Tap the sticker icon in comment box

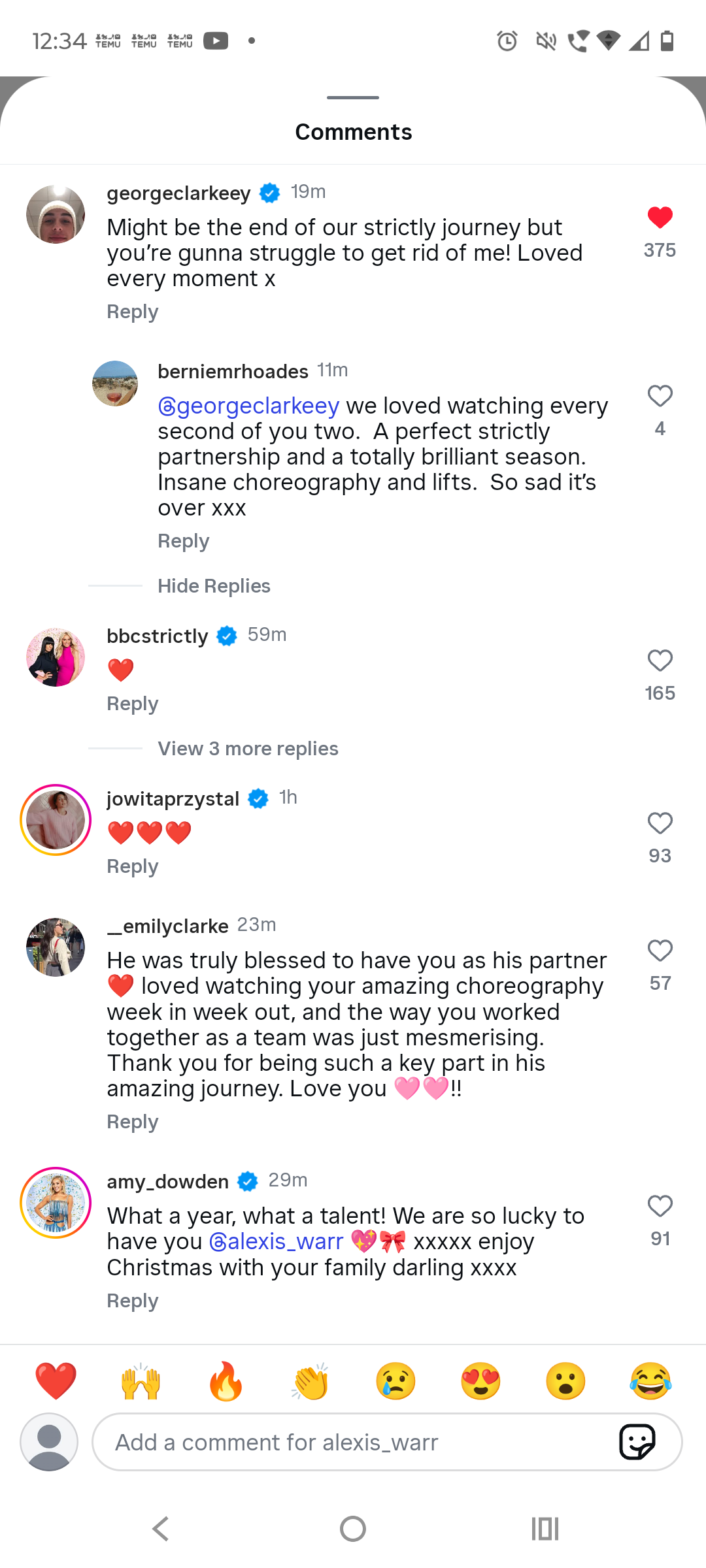637,1442
